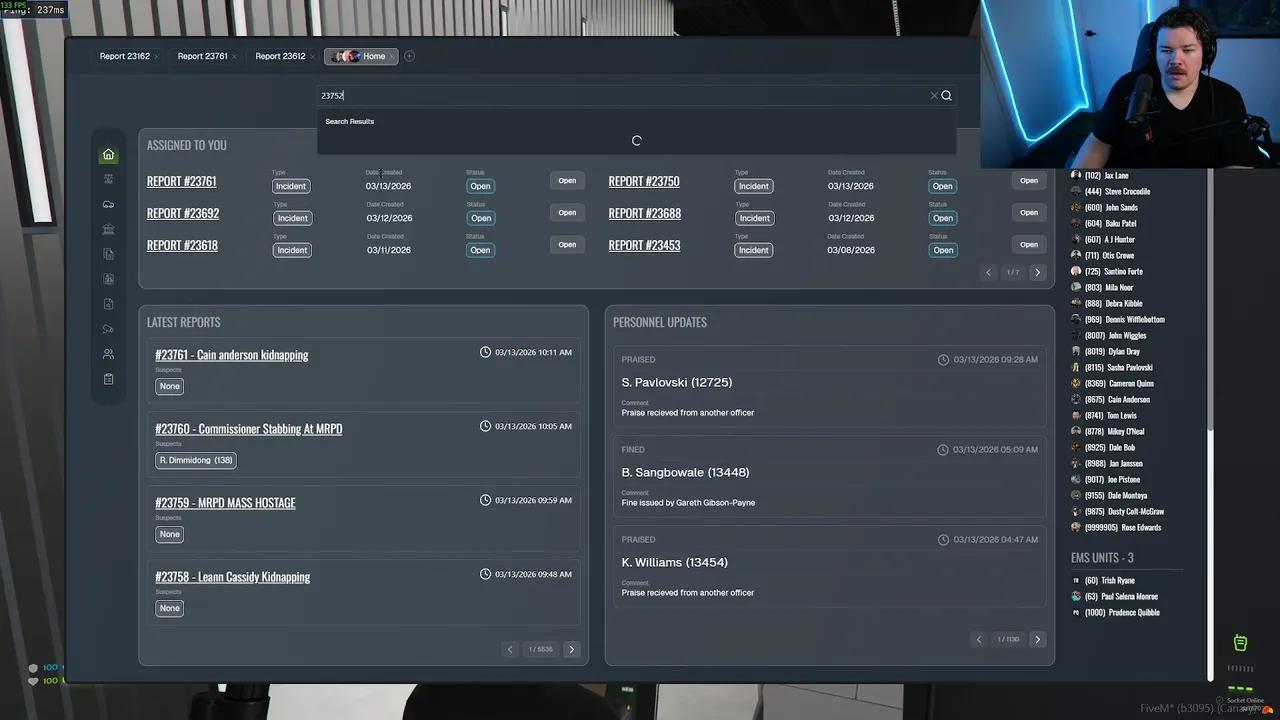Close the Report 23162 tab

157,57
